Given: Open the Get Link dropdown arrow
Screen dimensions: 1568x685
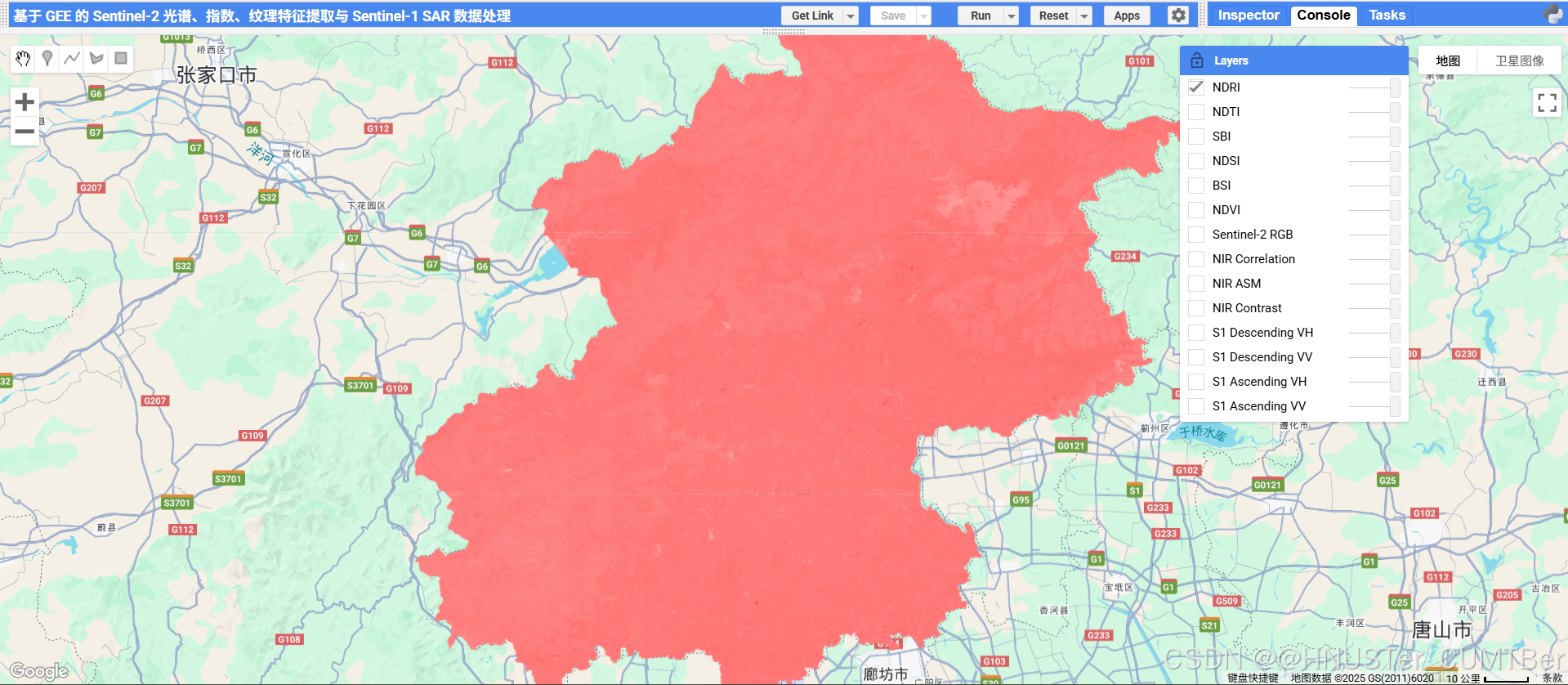Looking at the screenshot, I should tap(851, 16).
